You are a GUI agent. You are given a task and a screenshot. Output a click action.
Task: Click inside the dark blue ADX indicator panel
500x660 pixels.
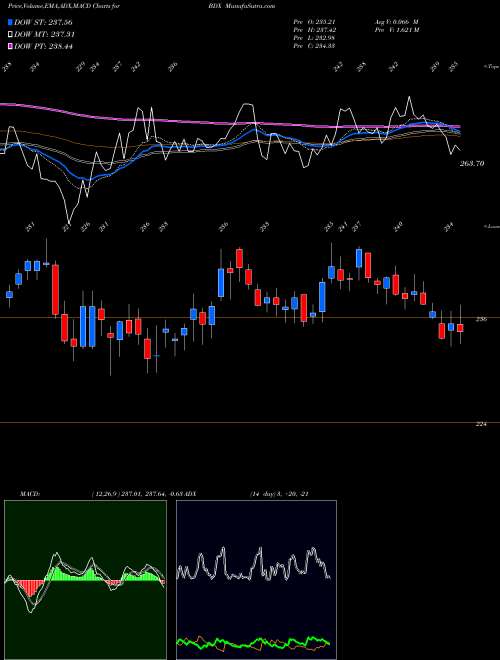(256, 580)
